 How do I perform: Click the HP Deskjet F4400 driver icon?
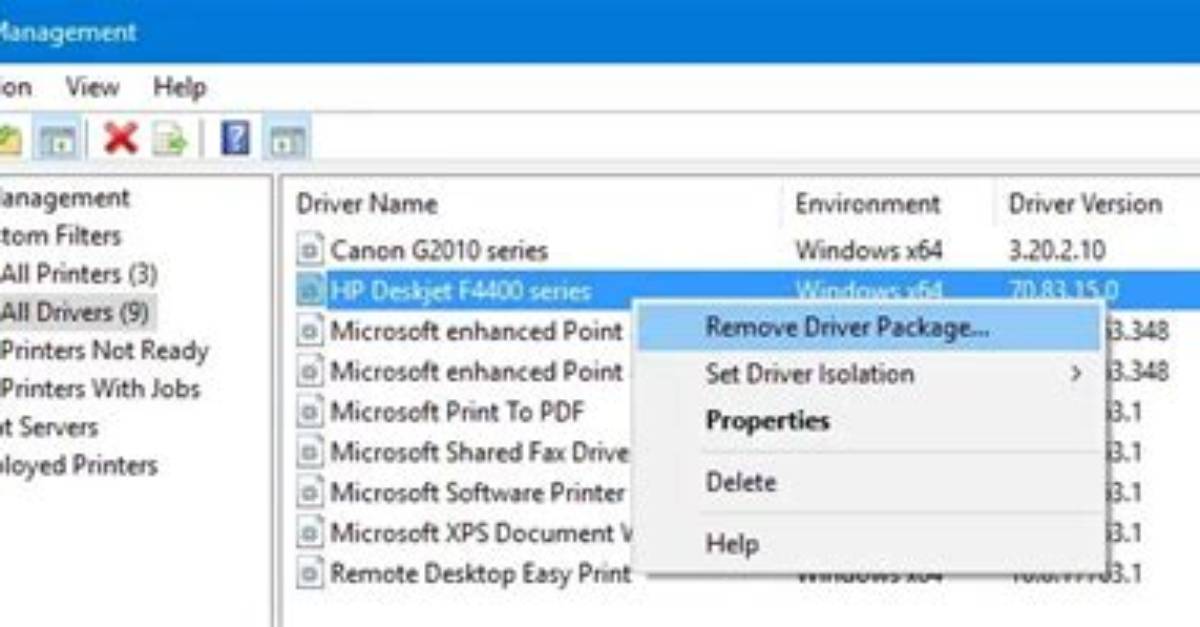click(311, 291)
